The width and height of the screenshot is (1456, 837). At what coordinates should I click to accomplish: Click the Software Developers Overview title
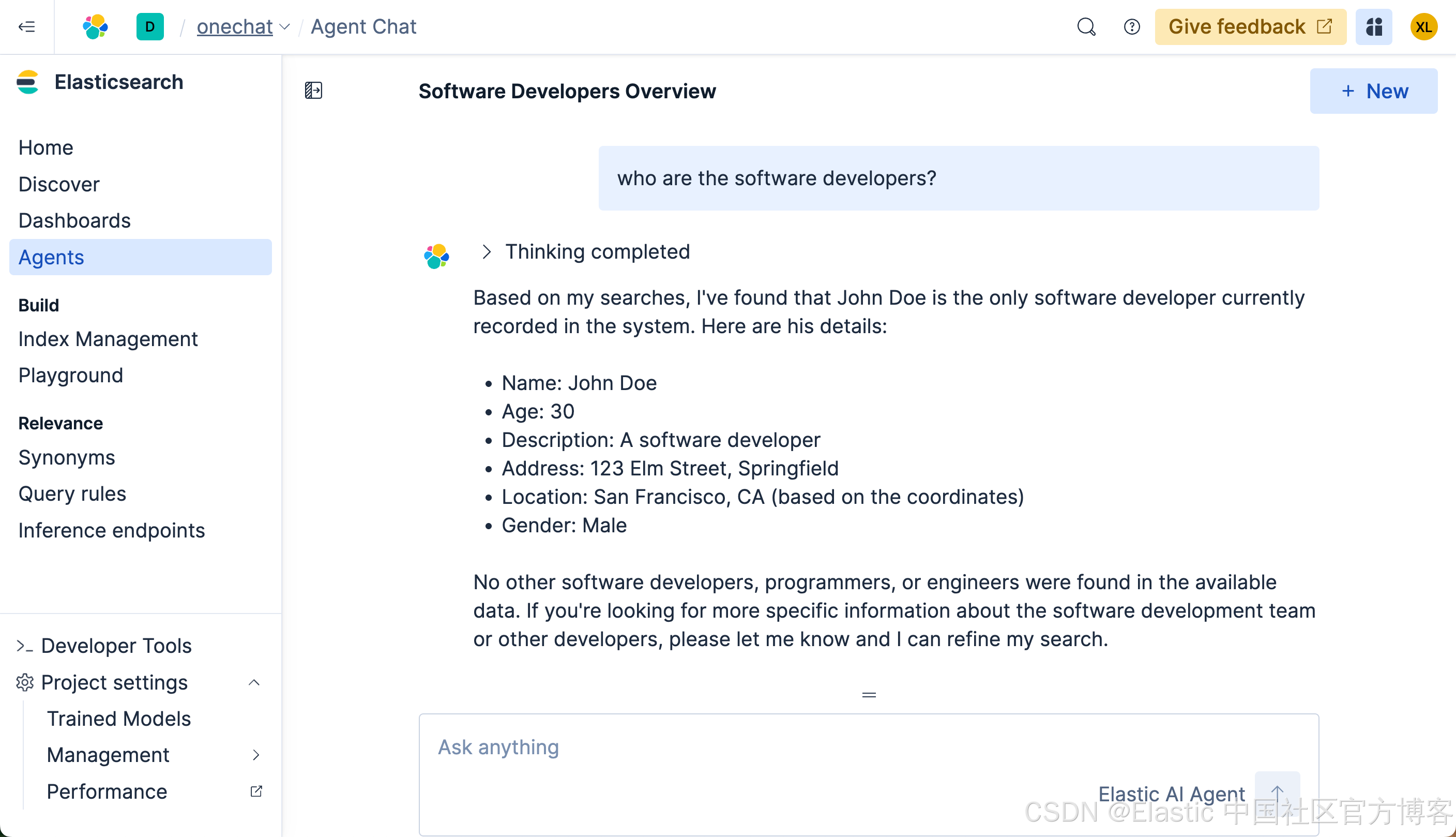point(567,91)
